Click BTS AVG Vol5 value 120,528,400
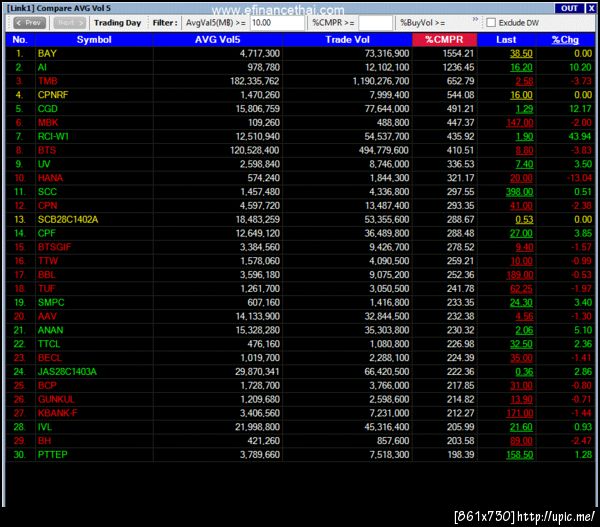The height and width of the screenshot is (527, 600). coord(254,150)
